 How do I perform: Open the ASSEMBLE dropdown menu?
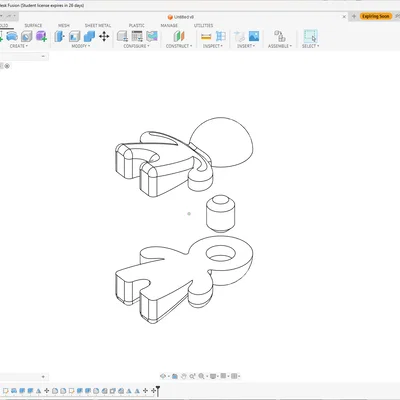pos(280,46)
